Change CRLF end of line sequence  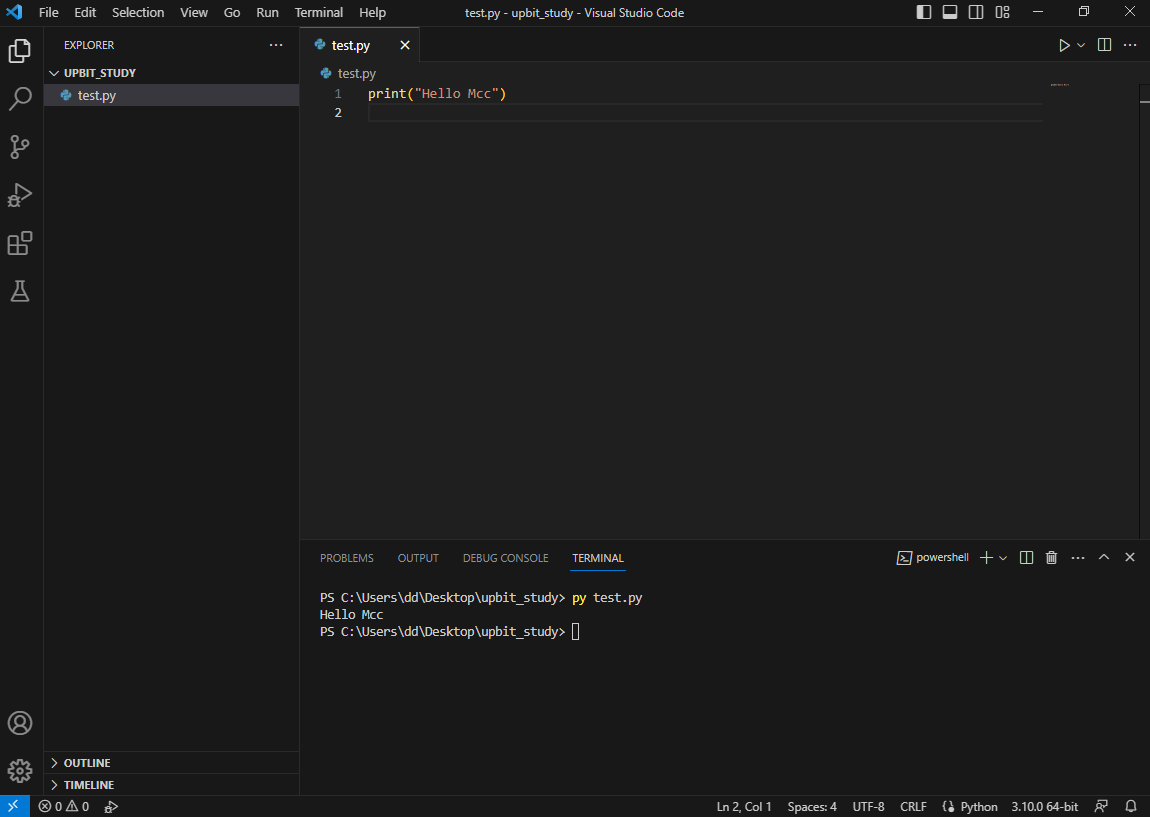pos(913,806)
